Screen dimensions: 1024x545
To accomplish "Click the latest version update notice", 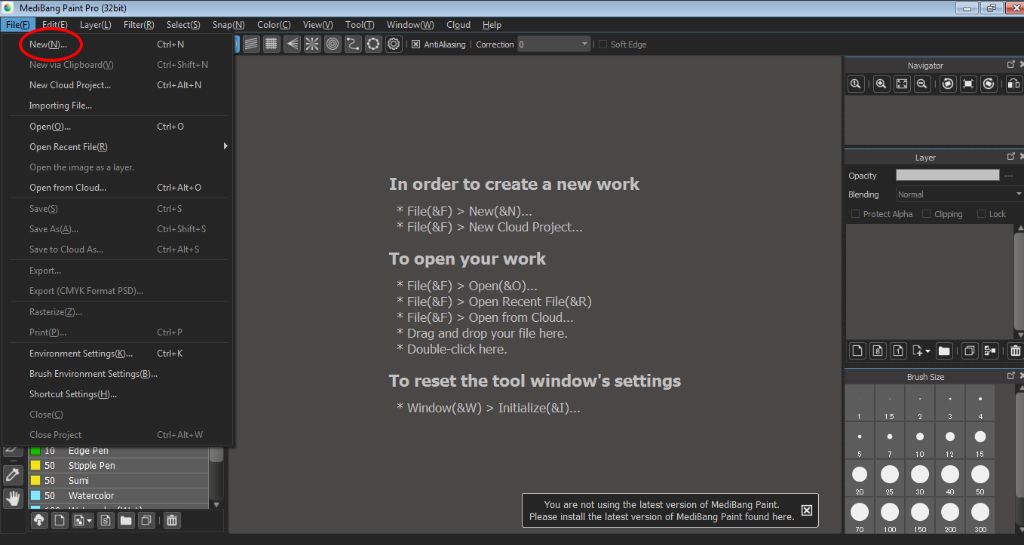I will click(662, 510).
